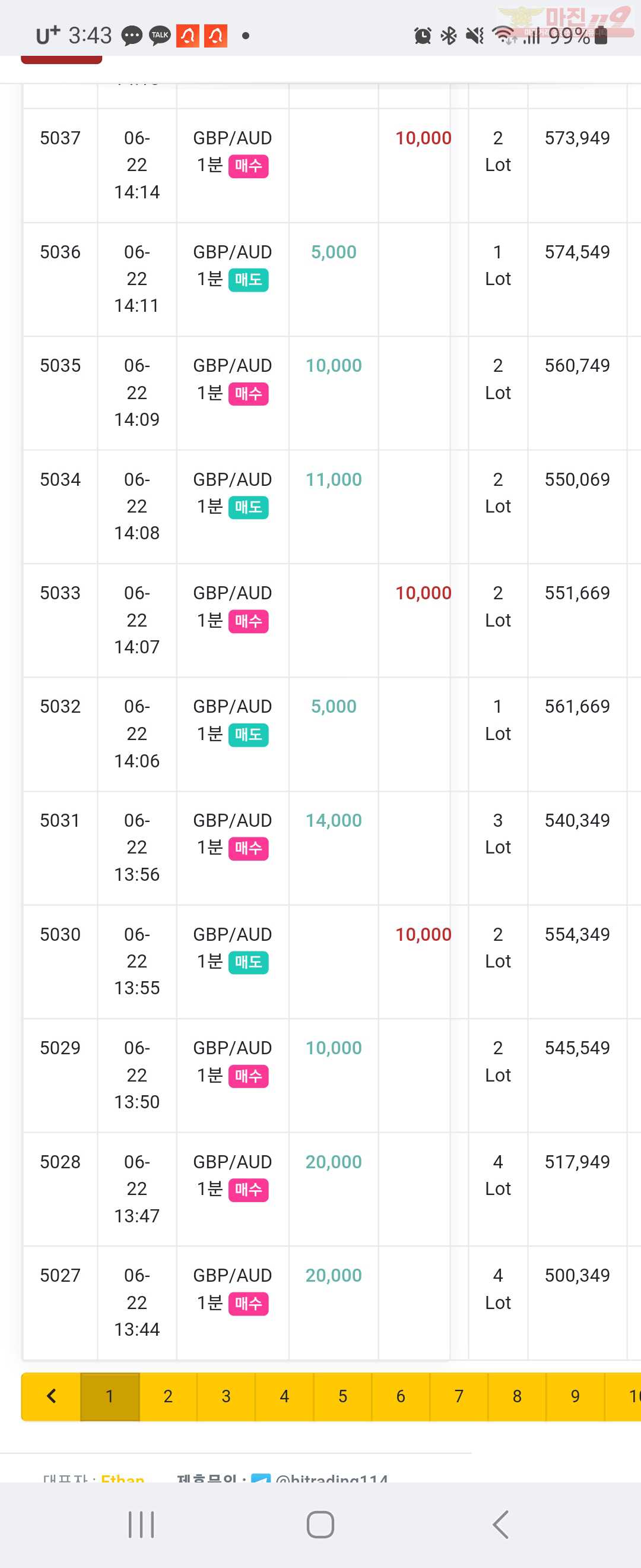Viewport: 641px width, 1568px height.
Task: Jump to page 9 in pagination
Action: (575, 1396)
